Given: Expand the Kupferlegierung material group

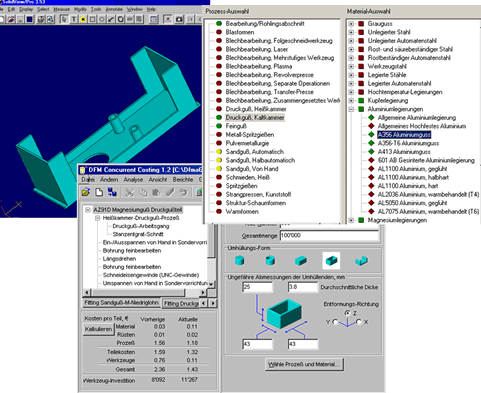Looking at the screenshot, I should click(x=351, y=100).
